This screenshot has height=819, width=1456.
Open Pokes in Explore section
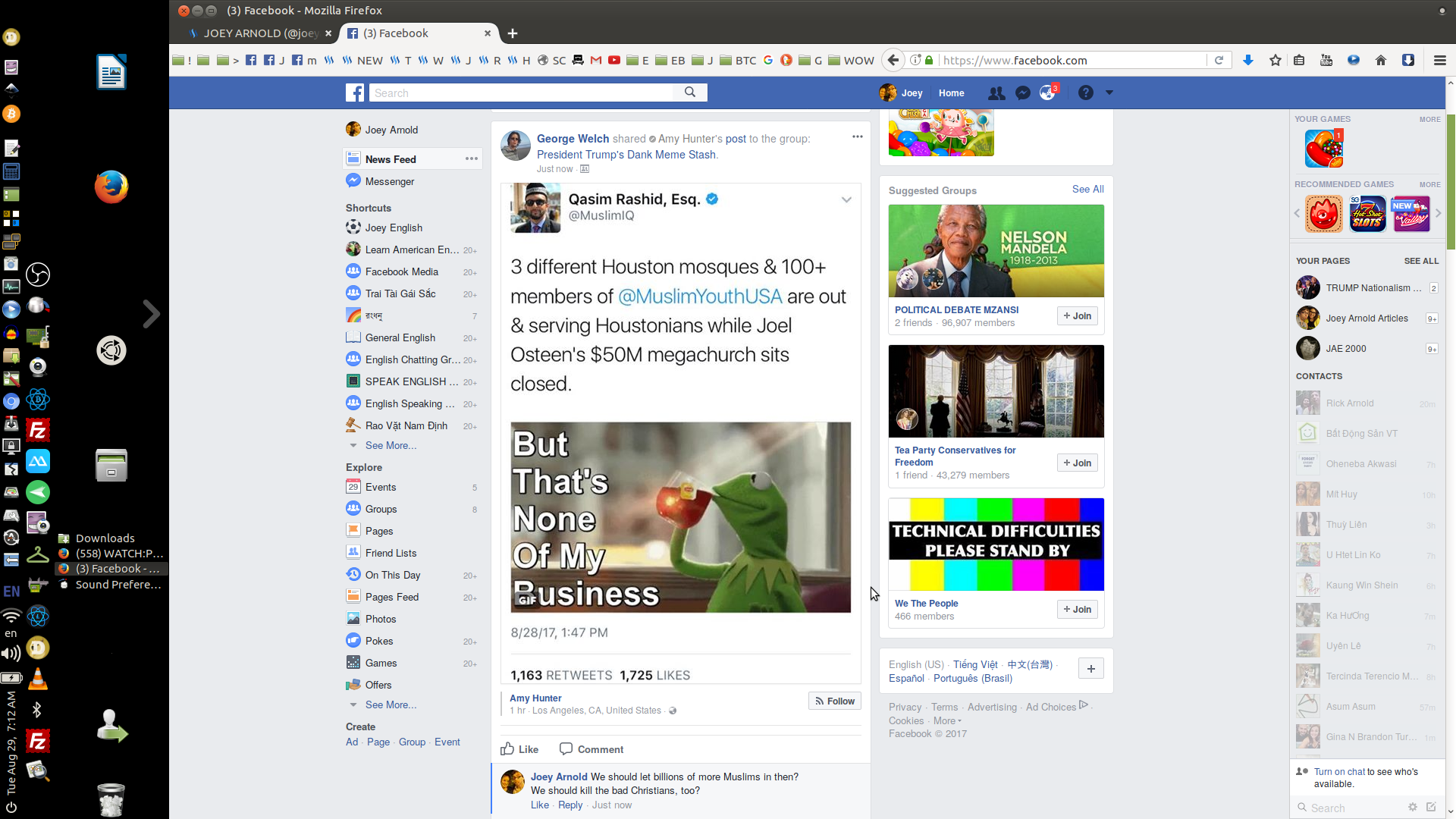379,641
